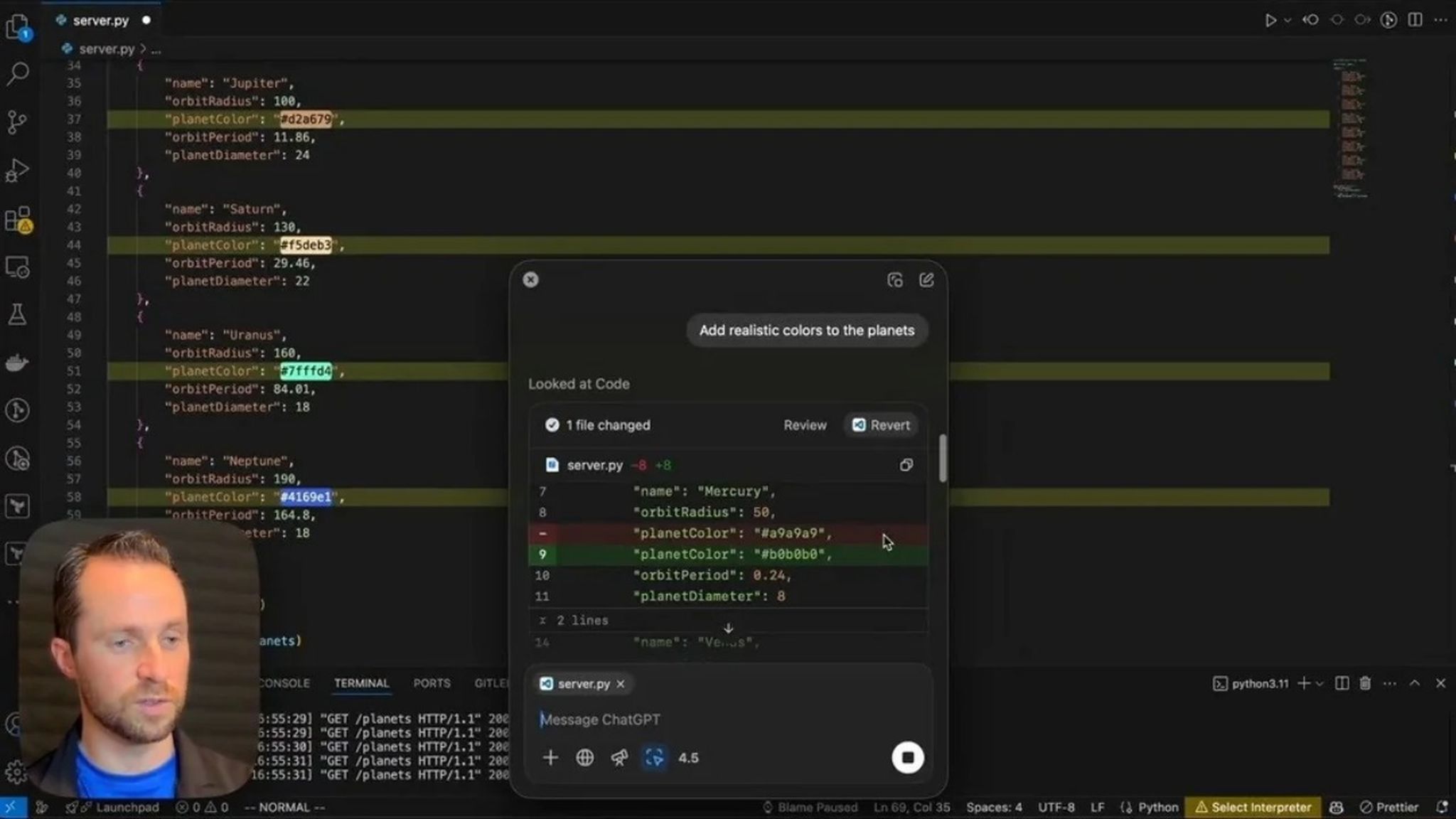Screen dimensions: 1456x819
Task: Toggle the work-with-apps button in ChatGPT
Action: (x=654, y=758)
